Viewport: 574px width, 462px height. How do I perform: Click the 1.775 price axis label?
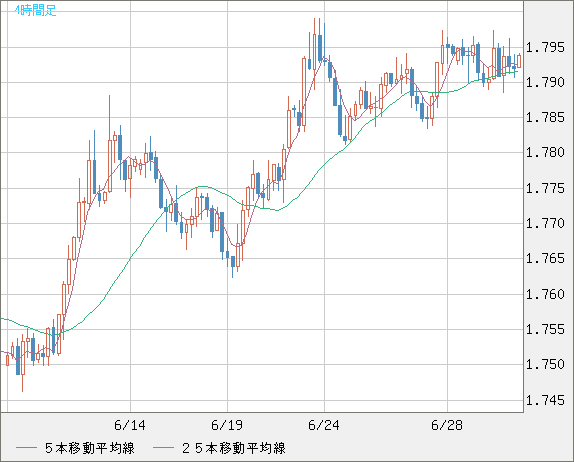[545, 188]
